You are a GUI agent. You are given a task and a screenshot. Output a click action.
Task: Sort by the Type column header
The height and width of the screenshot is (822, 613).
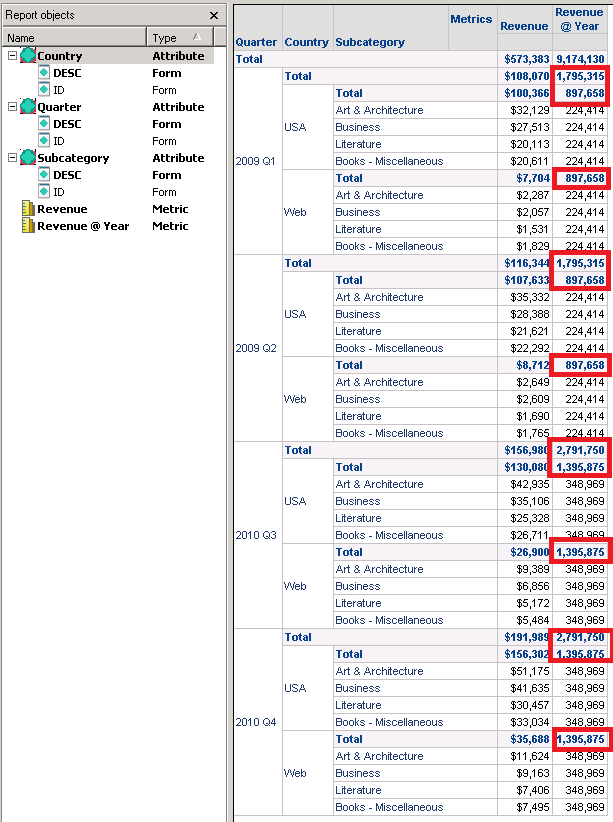176,38
